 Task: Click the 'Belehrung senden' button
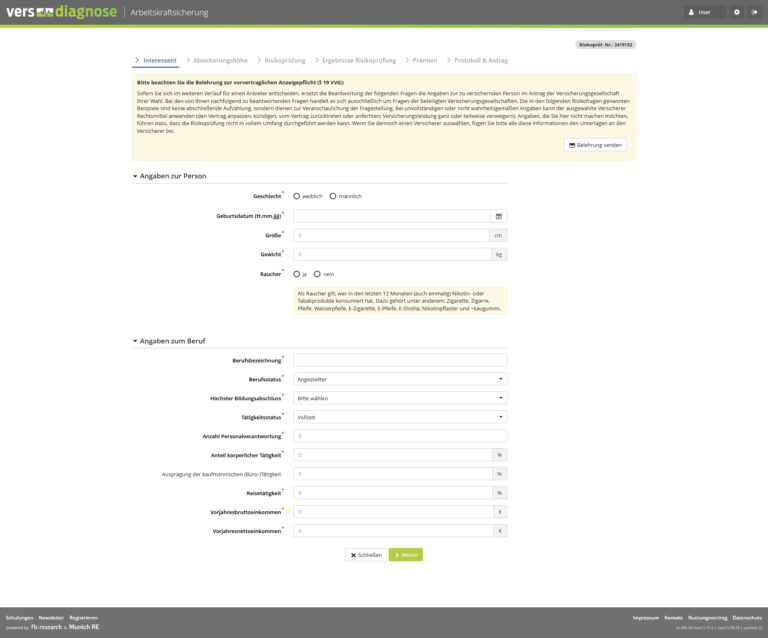[595, 145]
